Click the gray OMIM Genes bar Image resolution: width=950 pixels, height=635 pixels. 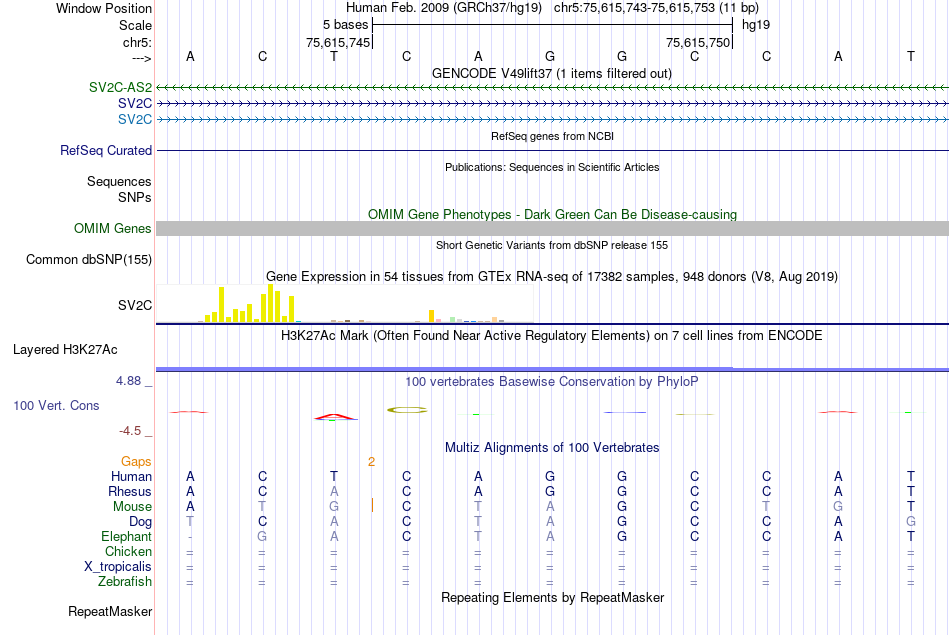point(552,228)
